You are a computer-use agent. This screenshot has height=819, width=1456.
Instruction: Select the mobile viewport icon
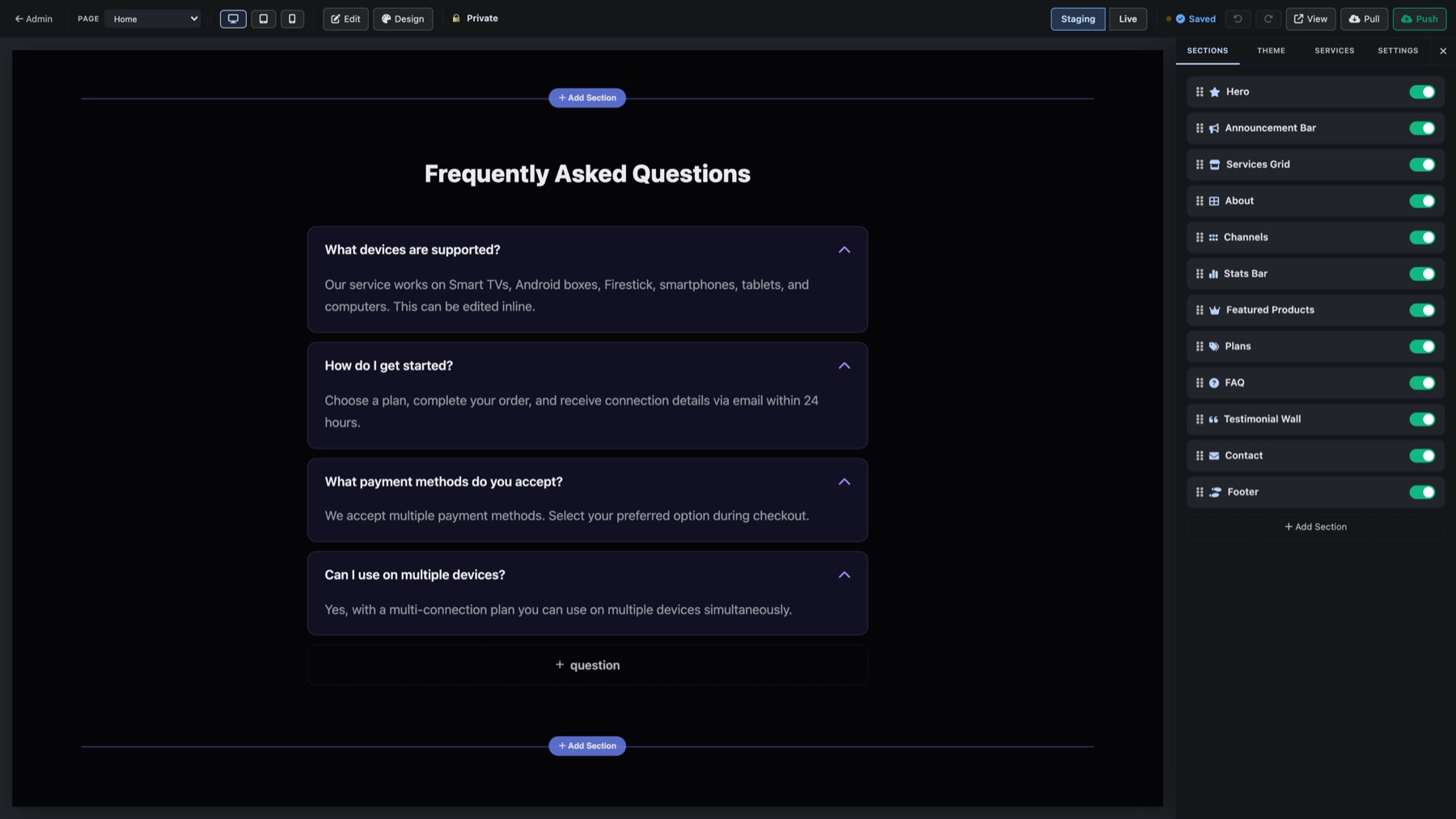[x=292, y=19]
